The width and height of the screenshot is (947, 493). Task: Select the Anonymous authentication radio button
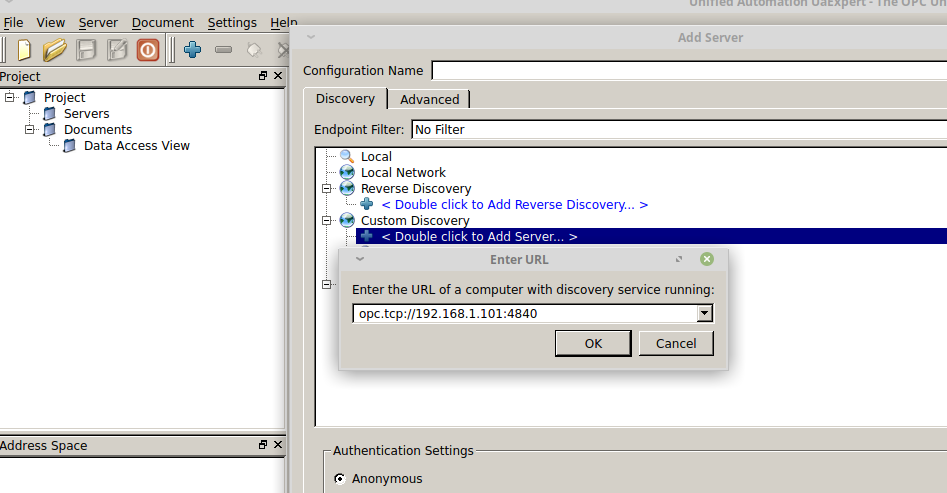(340, 479)
